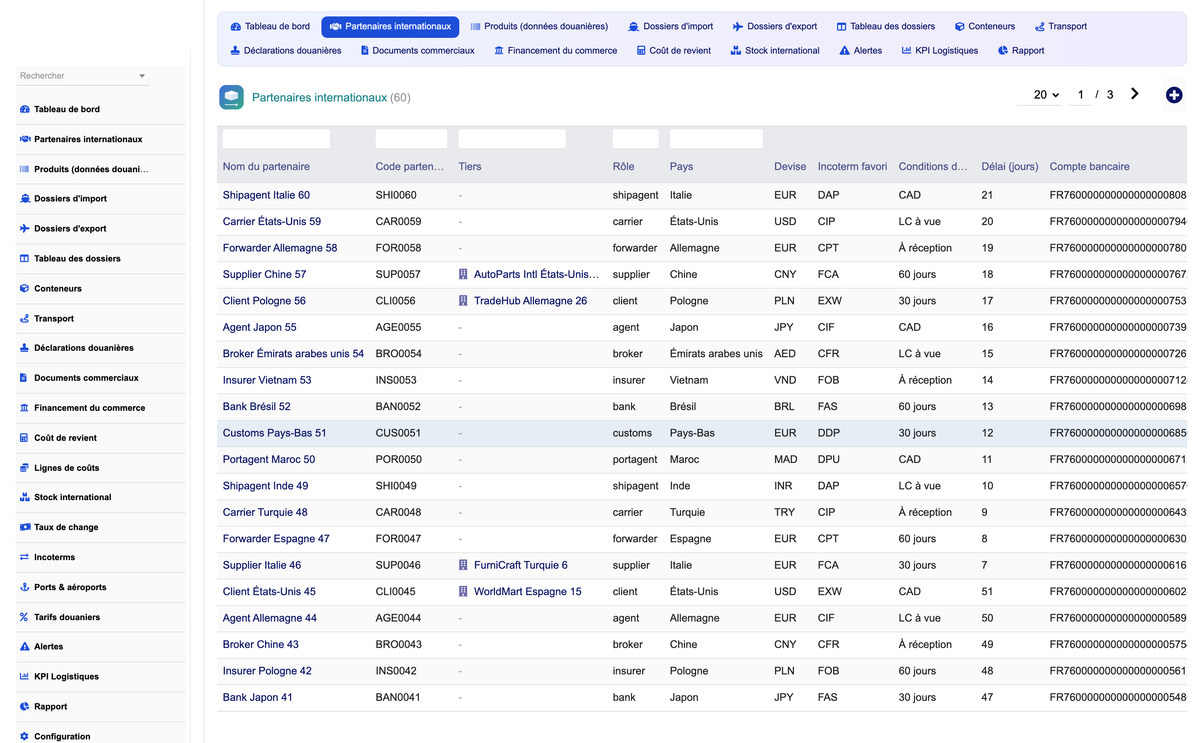The image size is (1200, 743).
Task: Click the Configuration gear icon in sidebar
Action: (x=25, y=736)
